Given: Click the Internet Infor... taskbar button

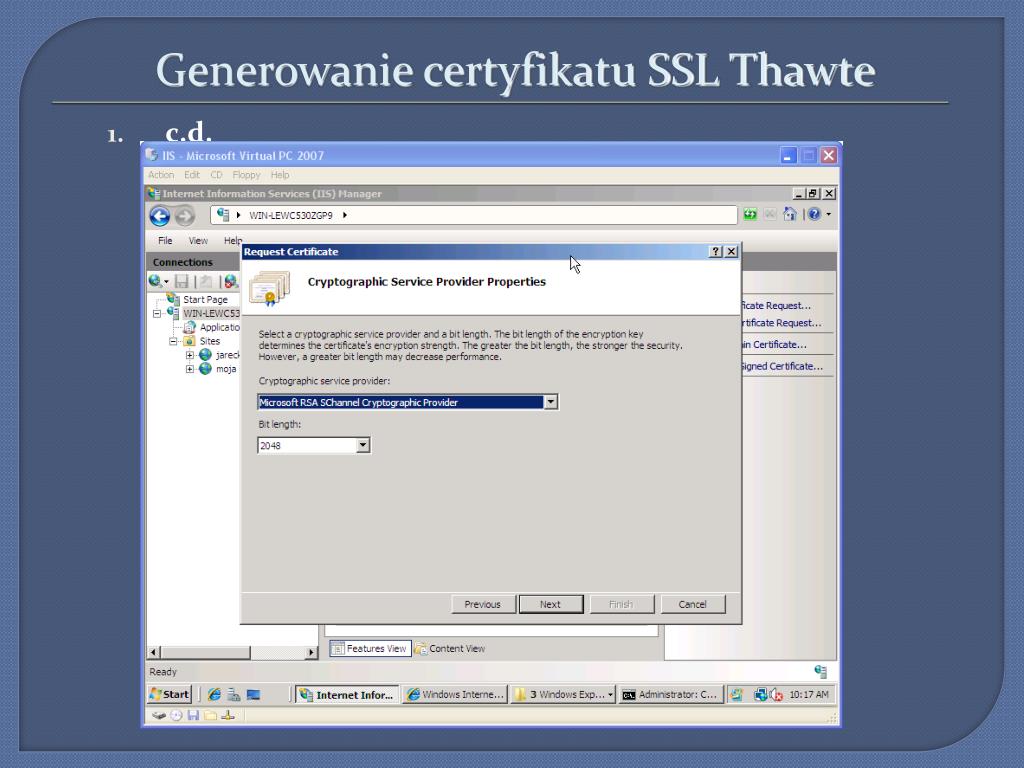Looking at the screenshot, I should click(x=347, y=695).
